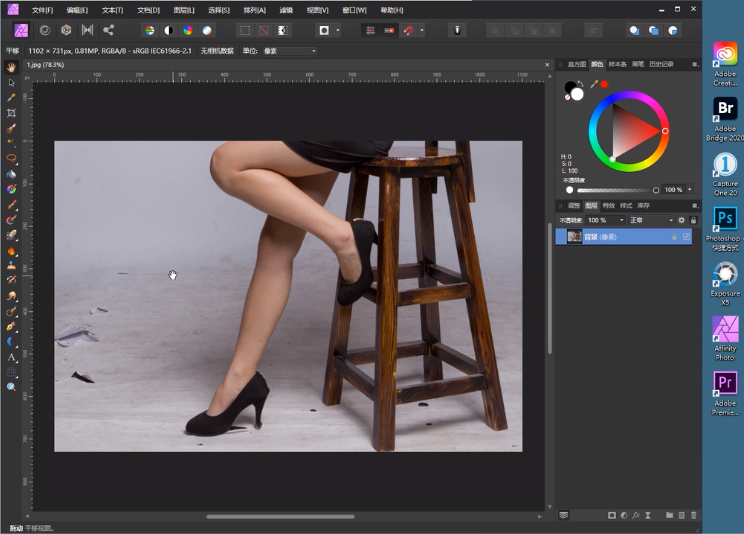The height and width of the screenshot is (534, 744).
Task: Select the Text tool (A icon)
Action: [11, 356]
